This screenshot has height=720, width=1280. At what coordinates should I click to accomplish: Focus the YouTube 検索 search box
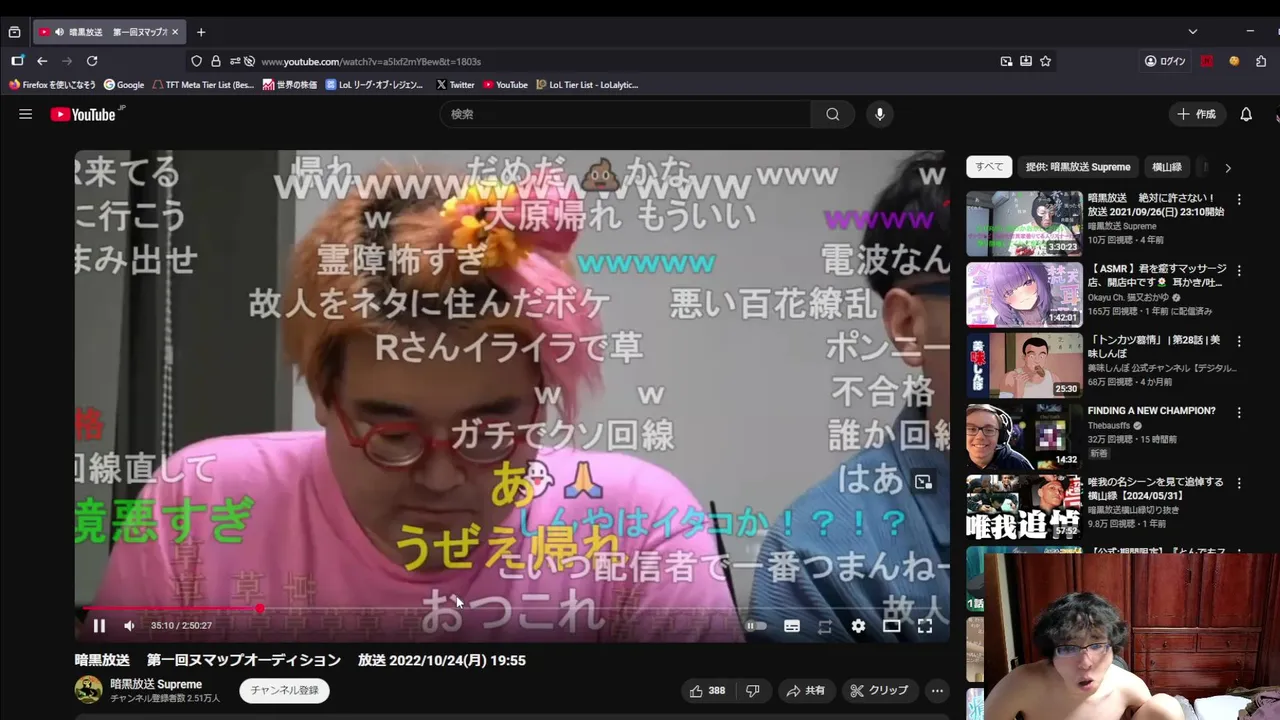625,114
